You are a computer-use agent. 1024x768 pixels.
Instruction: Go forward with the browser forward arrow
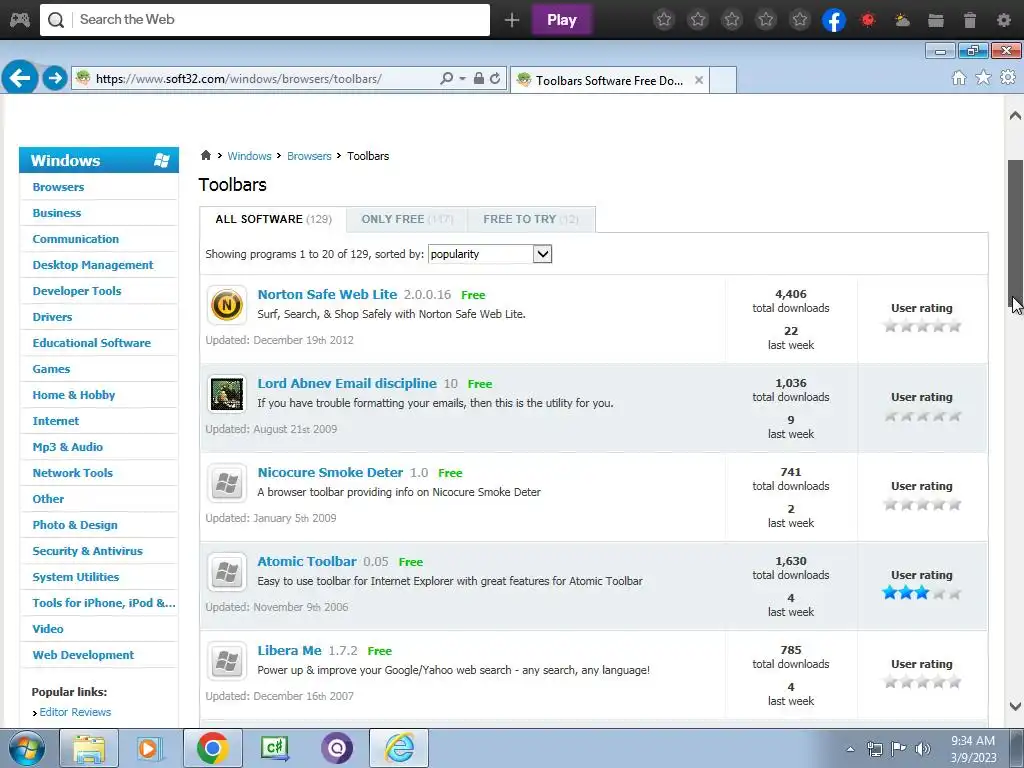(56, 78)
